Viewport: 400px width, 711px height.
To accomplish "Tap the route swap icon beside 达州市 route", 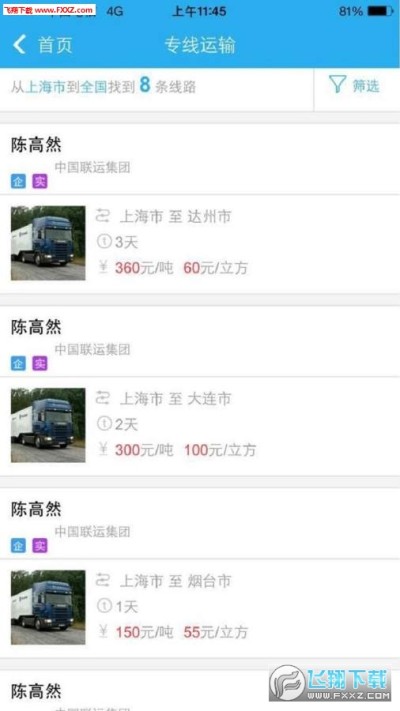I will [103, 216].
